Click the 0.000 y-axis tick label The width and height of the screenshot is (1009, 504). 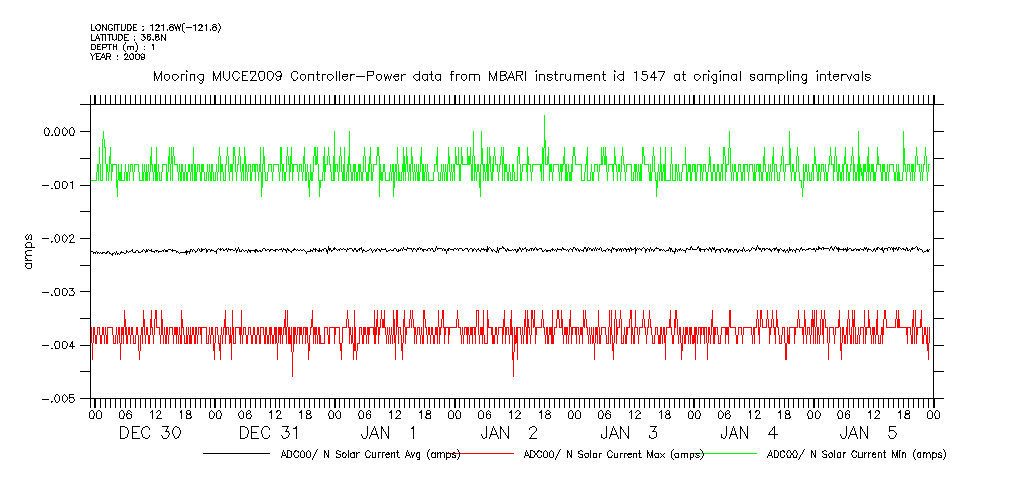tap(57, 131)
